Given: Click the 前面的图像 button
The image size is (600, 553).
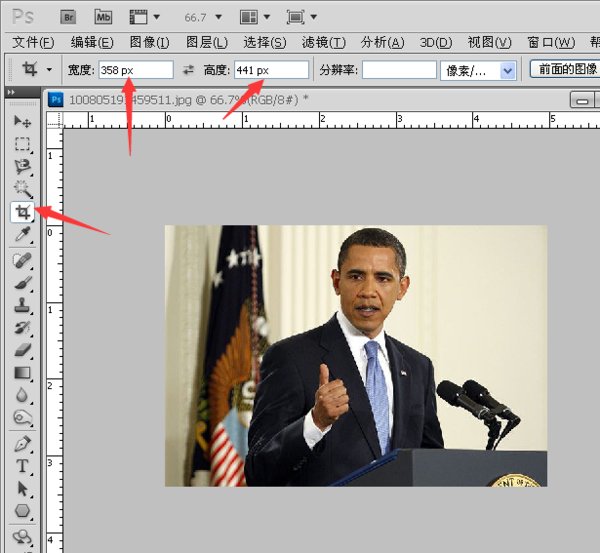Looking at the screenshot, I should [x=562, y=69].
